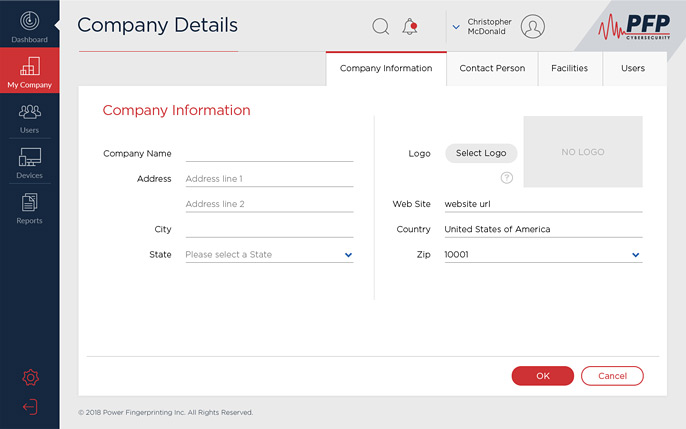Open the Zip dropdown arrow
Image resolution: width=686 pixels, height=429 pixels.
coord(635,255)
